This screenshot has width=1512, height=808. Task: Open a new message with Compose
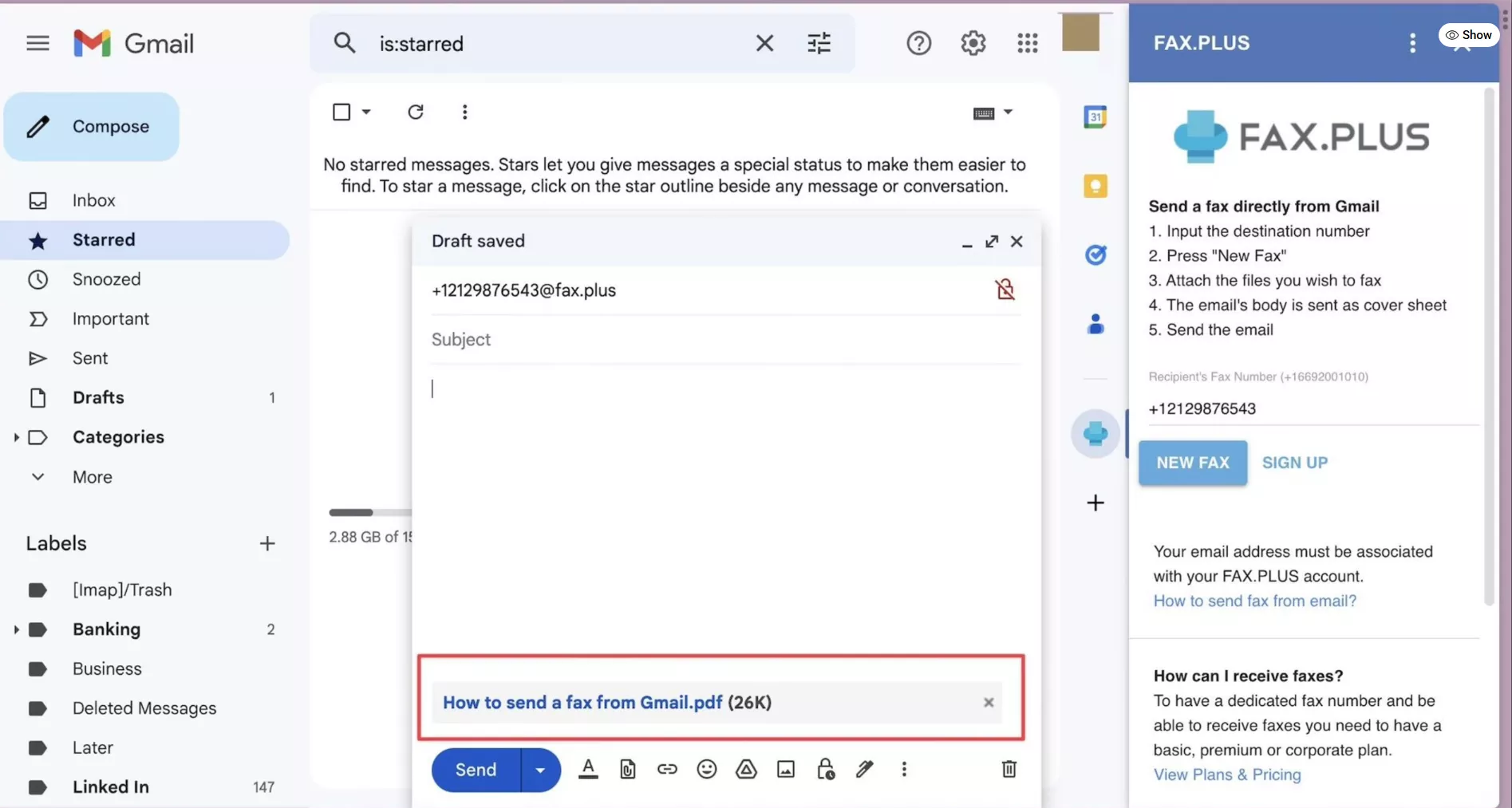92,126
